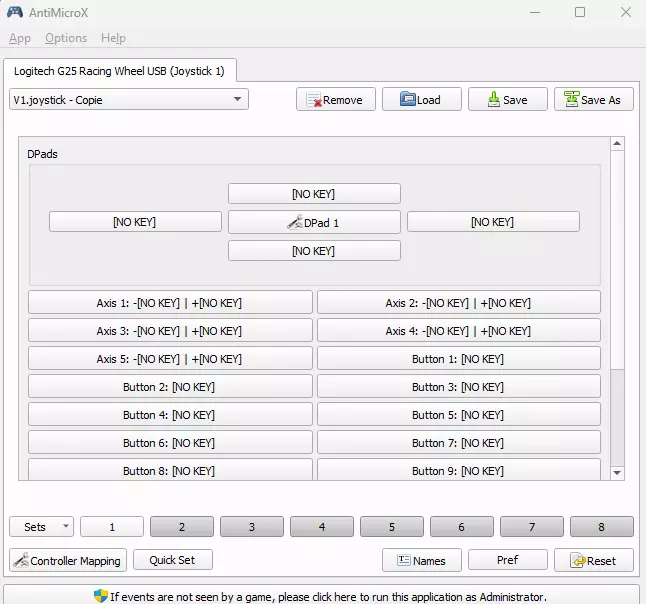646x604 pixels.
Task: Save the current profile
Action: (508, 99)
